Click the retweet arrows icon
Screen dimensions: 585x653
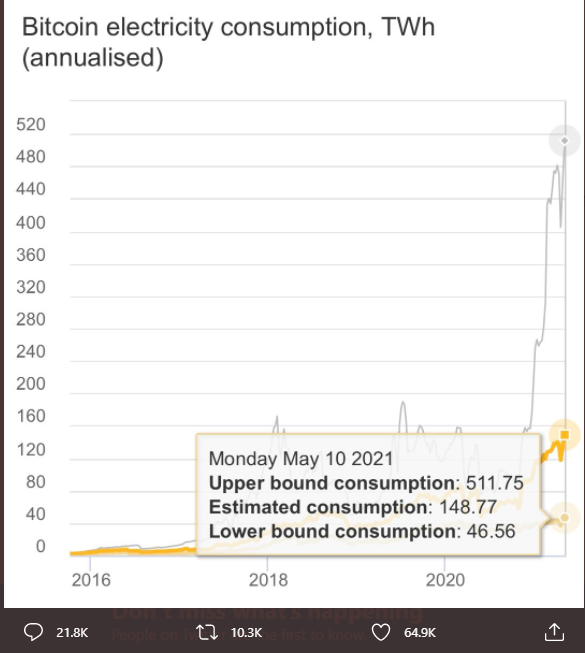click(207, 632)
